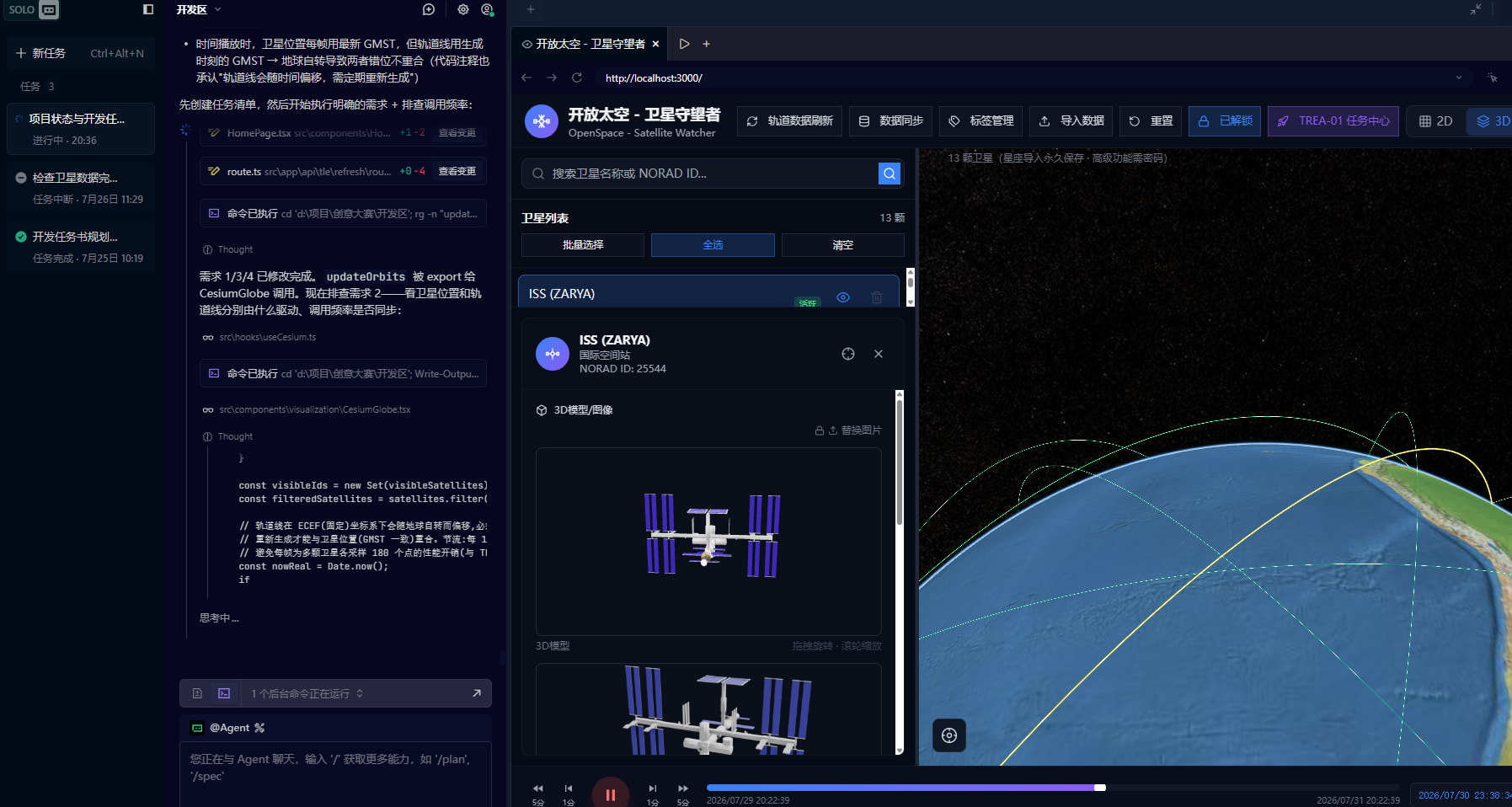Activate the element picker cursor tool
1512x807 pixels.
[1493, 77]
